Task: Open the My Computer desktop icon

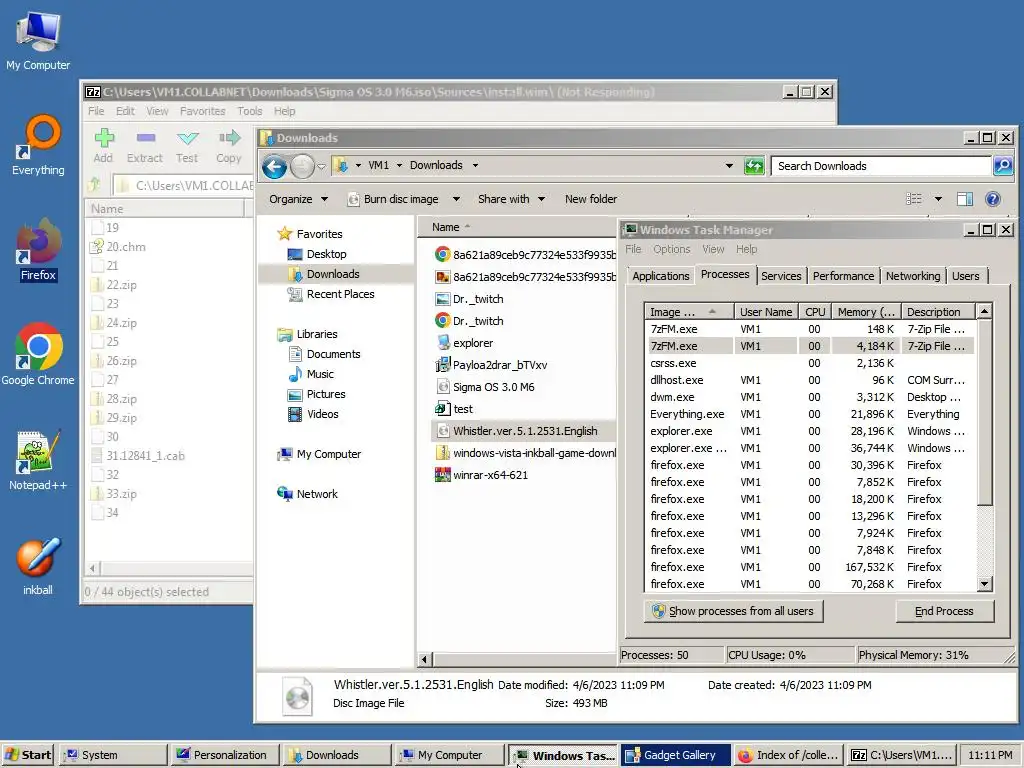Action: pyautogui.click(x=38, y=40)
